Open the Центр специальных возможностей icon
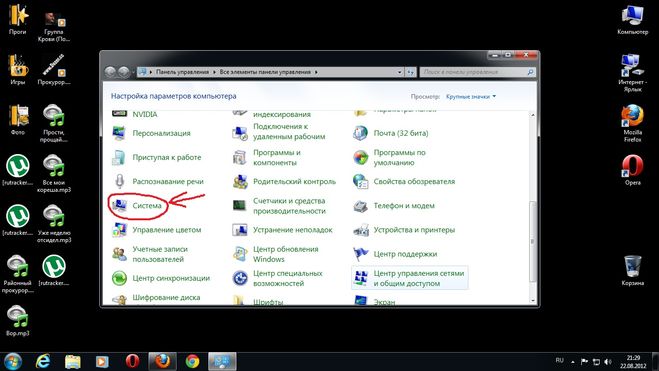Image resolution: width=659 pixels, height=371 pixels. (x=240, y=278)
